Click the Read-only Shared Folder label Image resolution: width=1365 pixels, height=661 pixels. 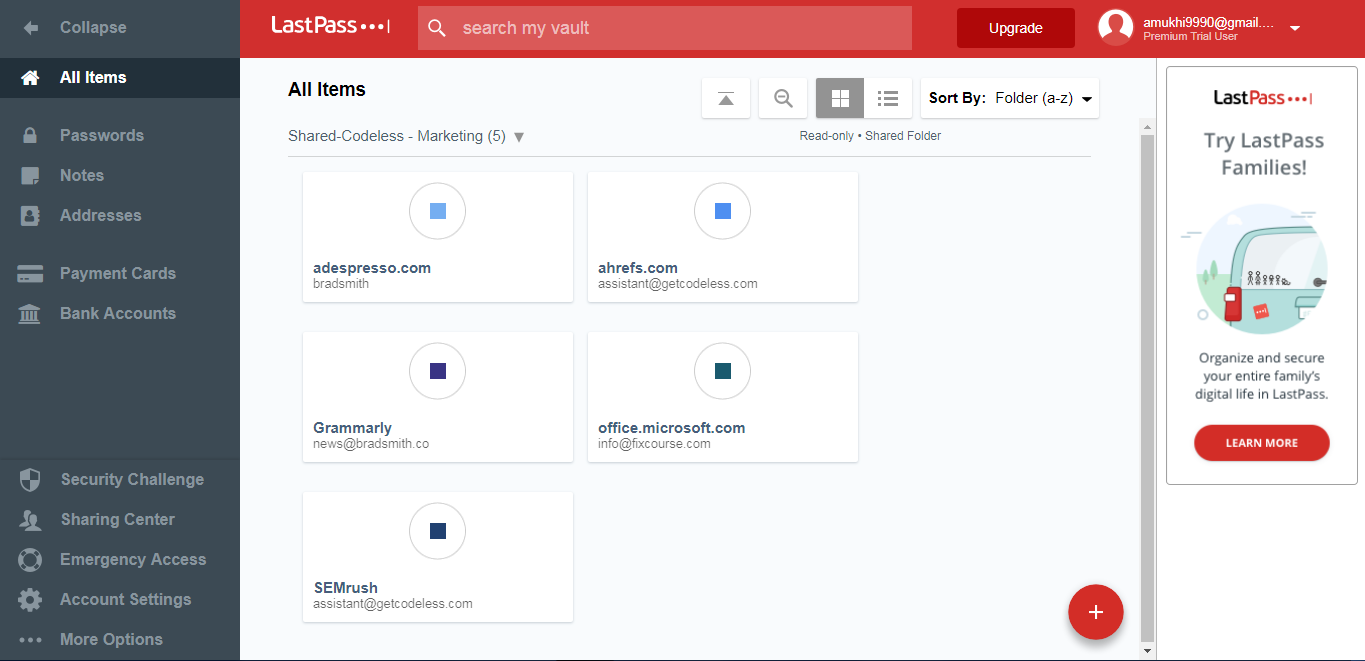tap(870, 136)
